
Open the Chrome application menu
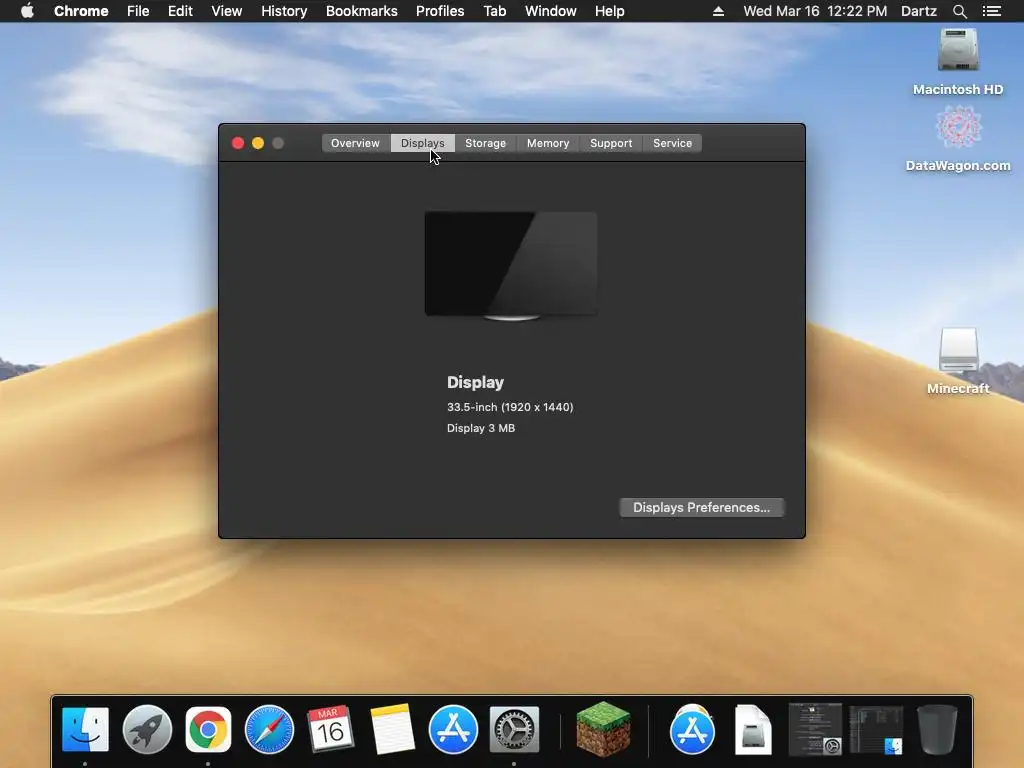(x=81, y=11)
